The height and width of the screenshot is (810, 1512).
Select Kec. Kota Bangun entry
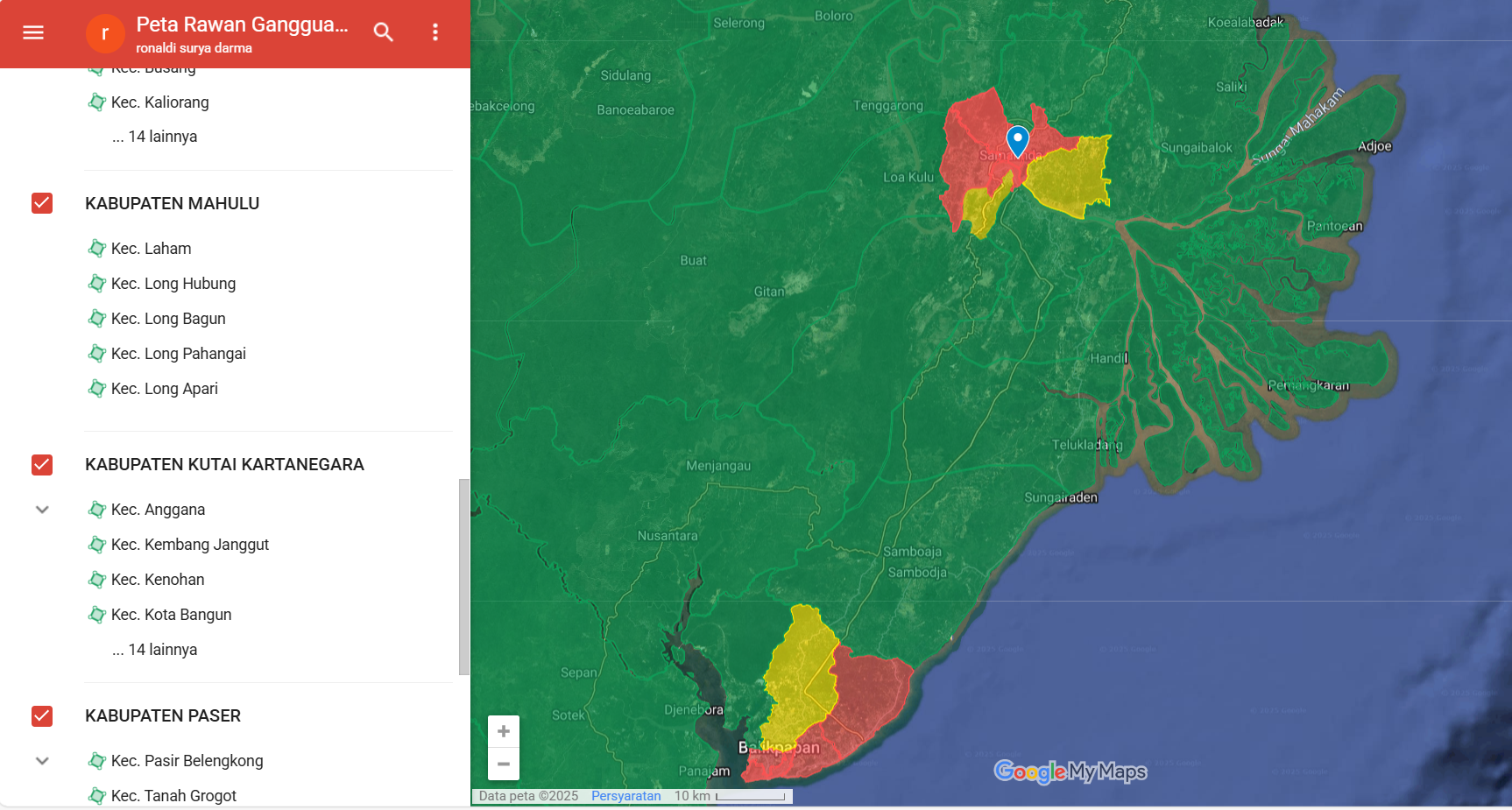[x=171, y=615]
